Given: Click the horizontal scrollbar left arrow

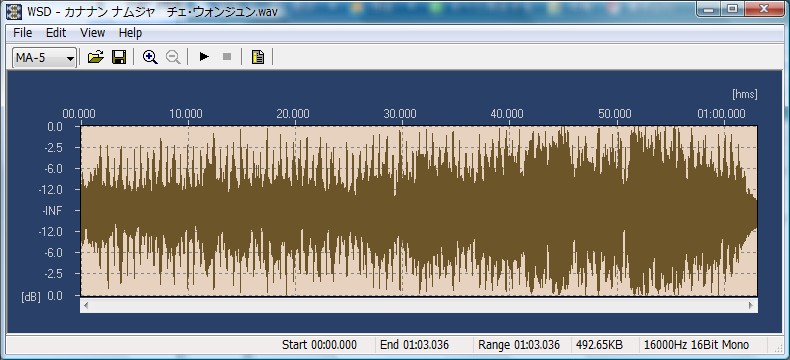Looking at the screenshot, I should click(x=86, y=305).
